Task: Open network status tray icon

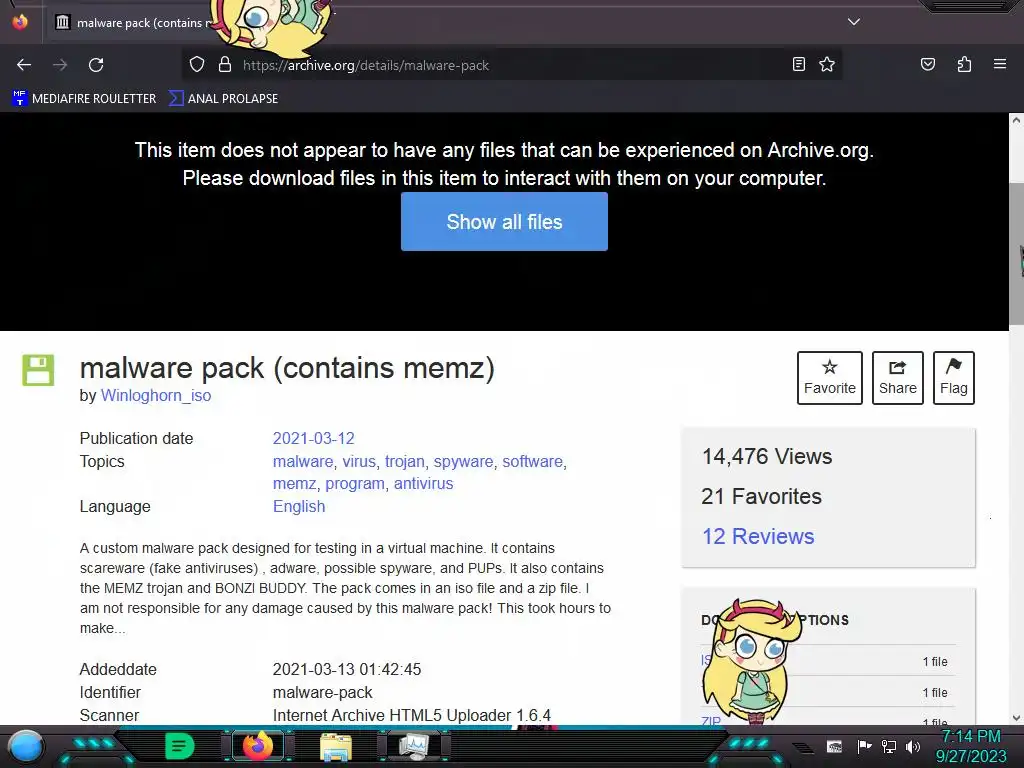Action: pyautogui.click(x=888, y=746)
